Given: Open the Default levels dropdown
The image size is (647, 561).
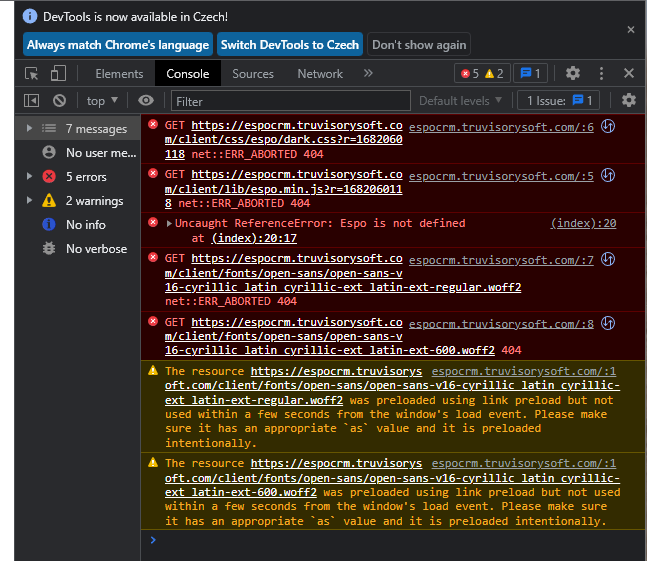Looking at the screenshot, I should 460,100.
